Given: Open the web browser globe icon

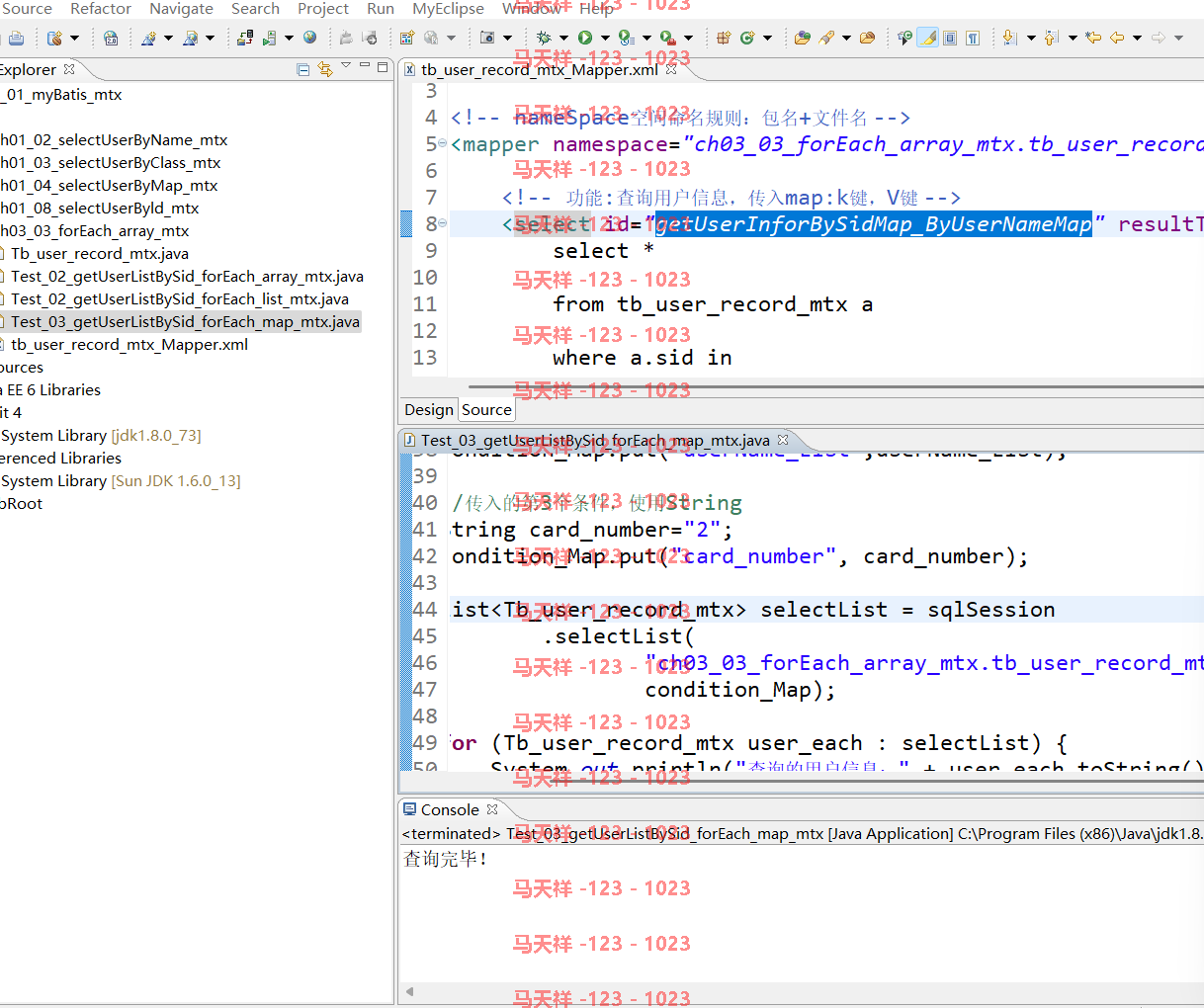Looking at the screenshot, I should 310,38.
